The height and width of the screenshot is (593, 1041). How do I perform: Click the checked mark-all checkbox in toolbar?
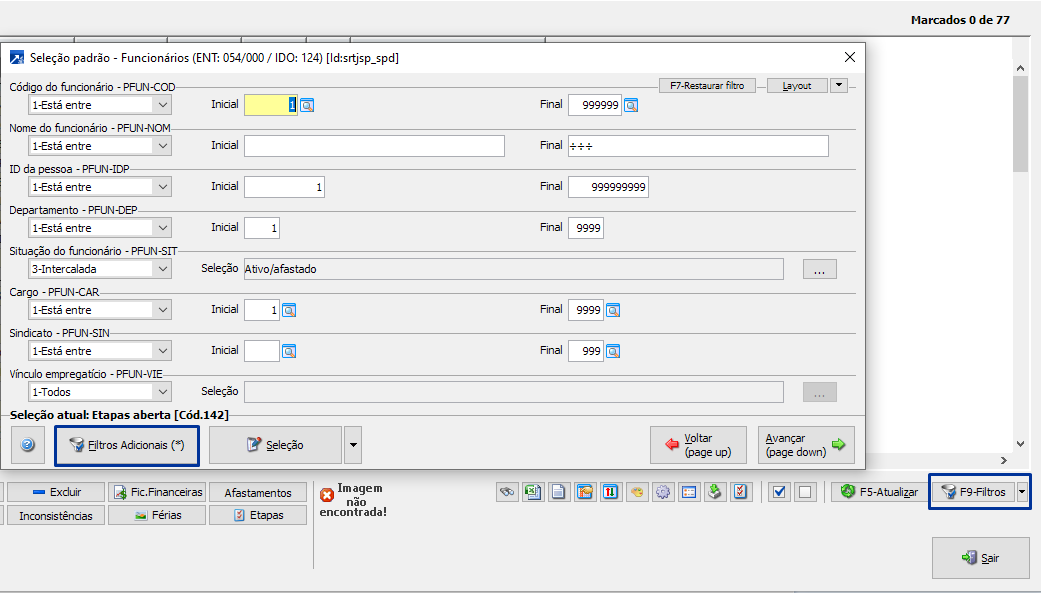click(x=780, y=492)
